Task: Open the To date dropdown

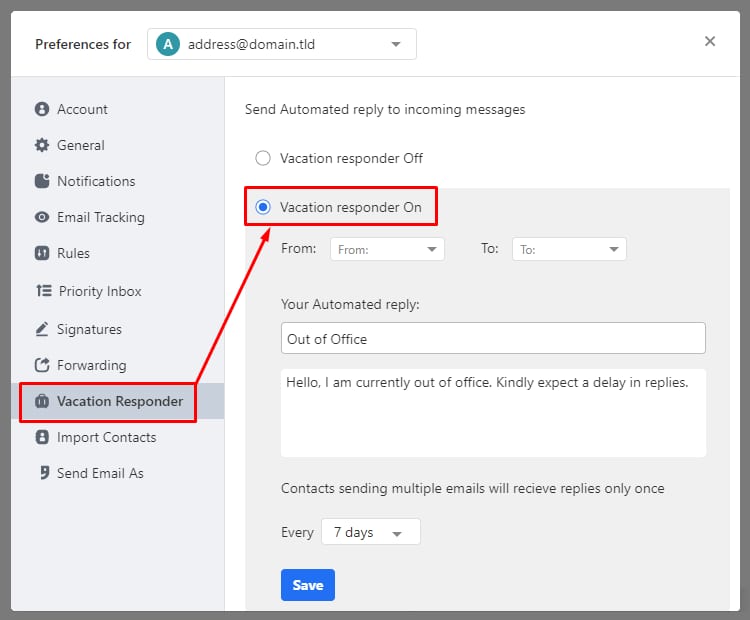Action: point(569,249)
